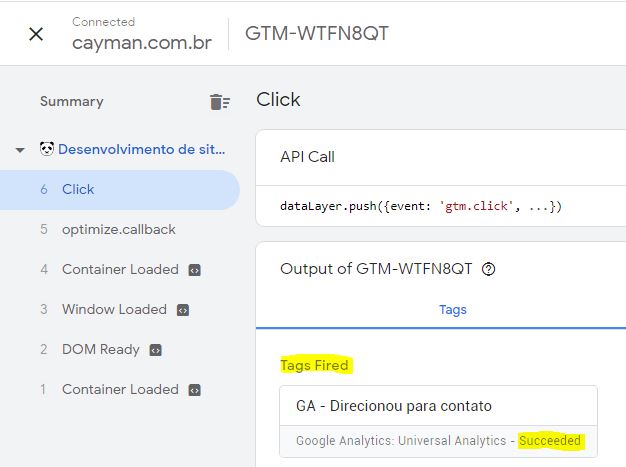Select event 5 optimize.callback

tap(119, 230)
